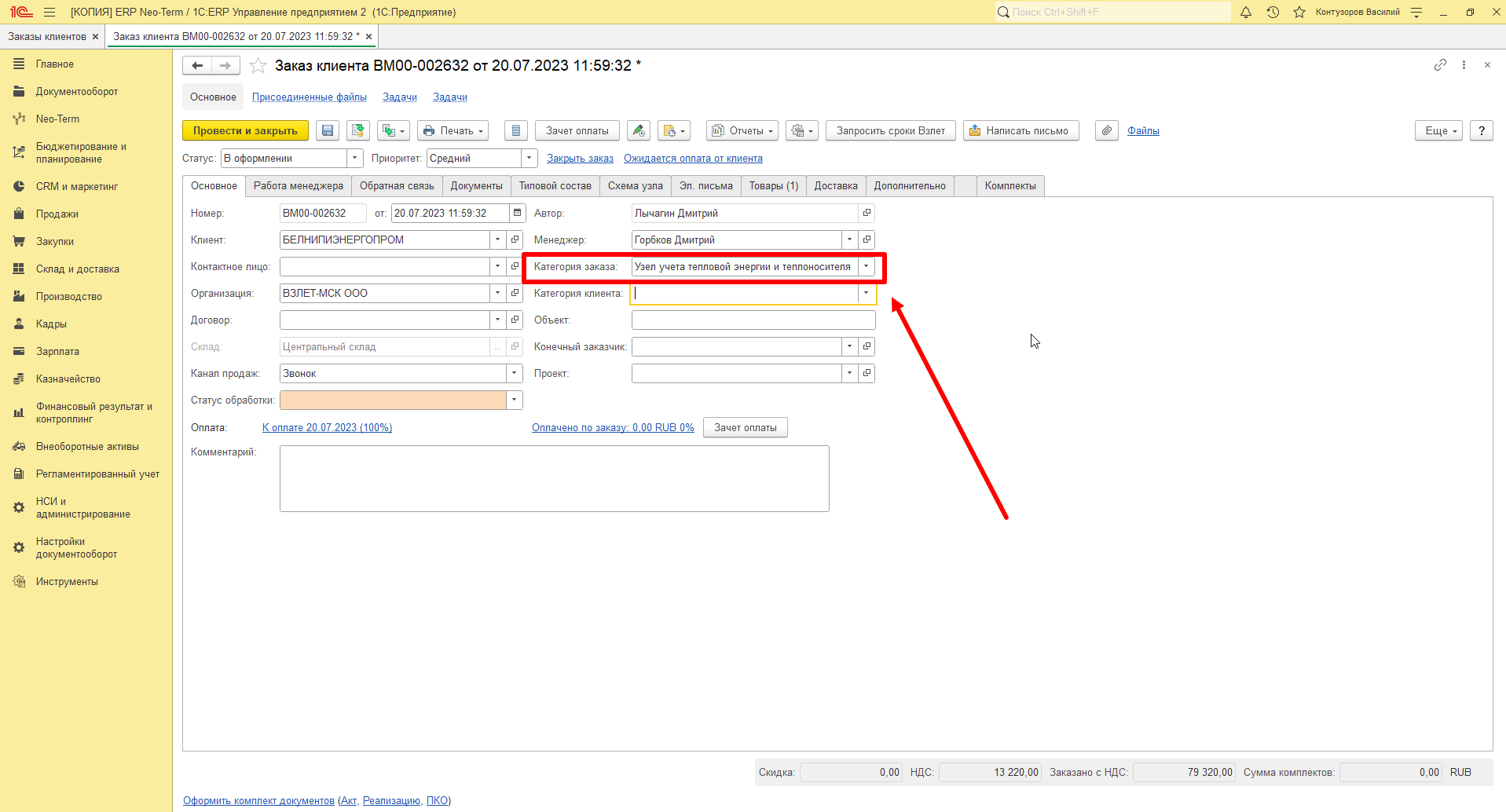Viewport: 1506px width, 812px height.
Task: Click the Закрыть заказ link
Action: [580, 159]
